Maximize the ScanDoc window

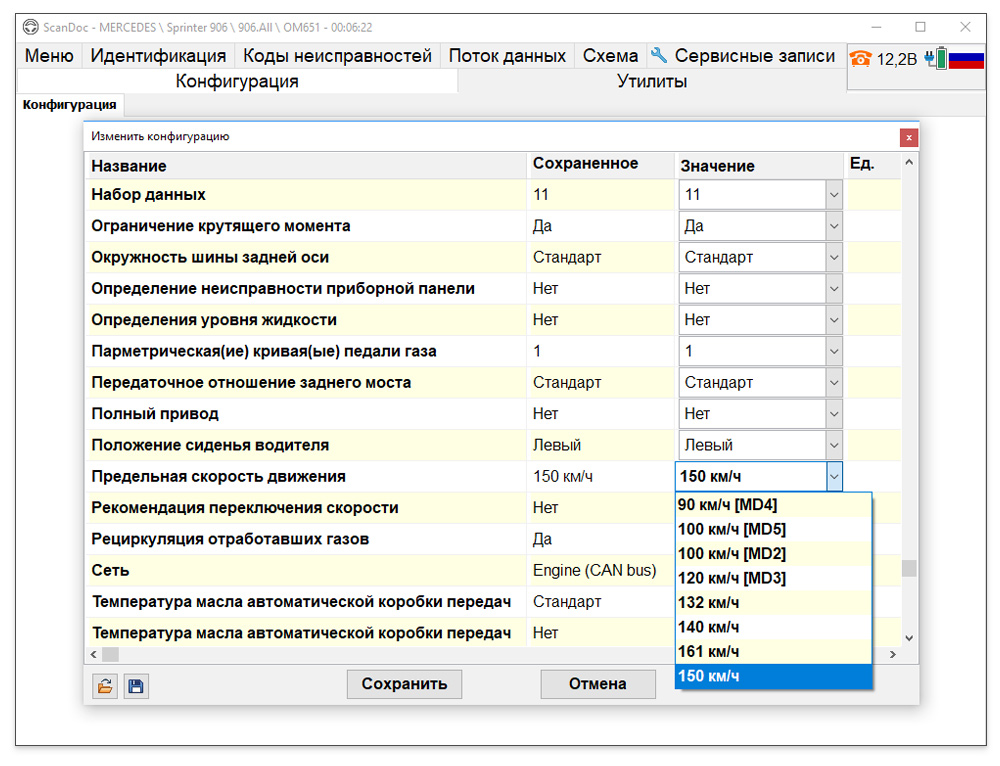click(x=920, y=27)
